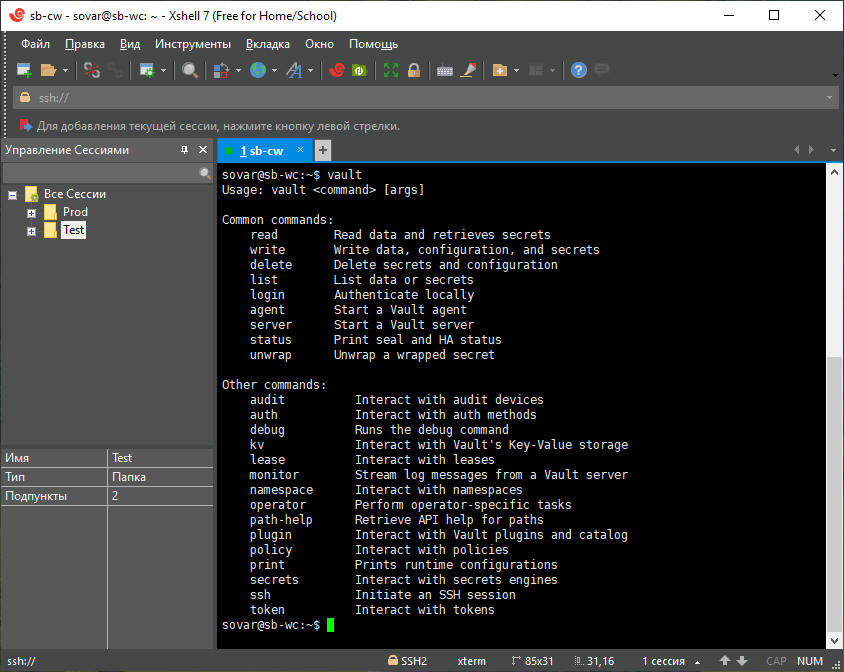Add a new tab with plus button
The image size is (844, 672).
[322, 150]
